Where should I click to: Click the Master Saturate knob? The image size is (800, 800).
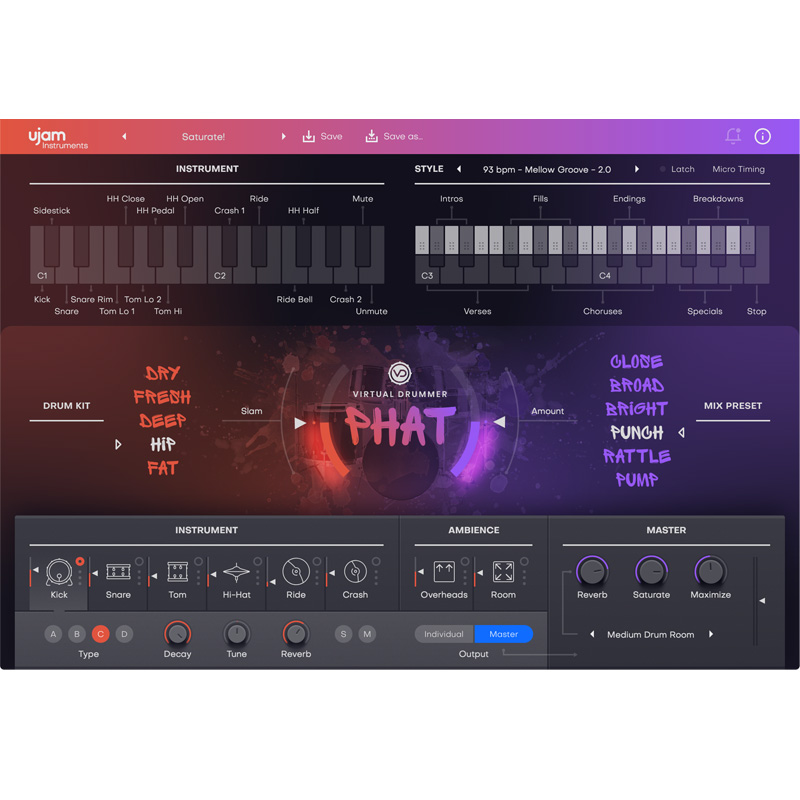(652, 571)
